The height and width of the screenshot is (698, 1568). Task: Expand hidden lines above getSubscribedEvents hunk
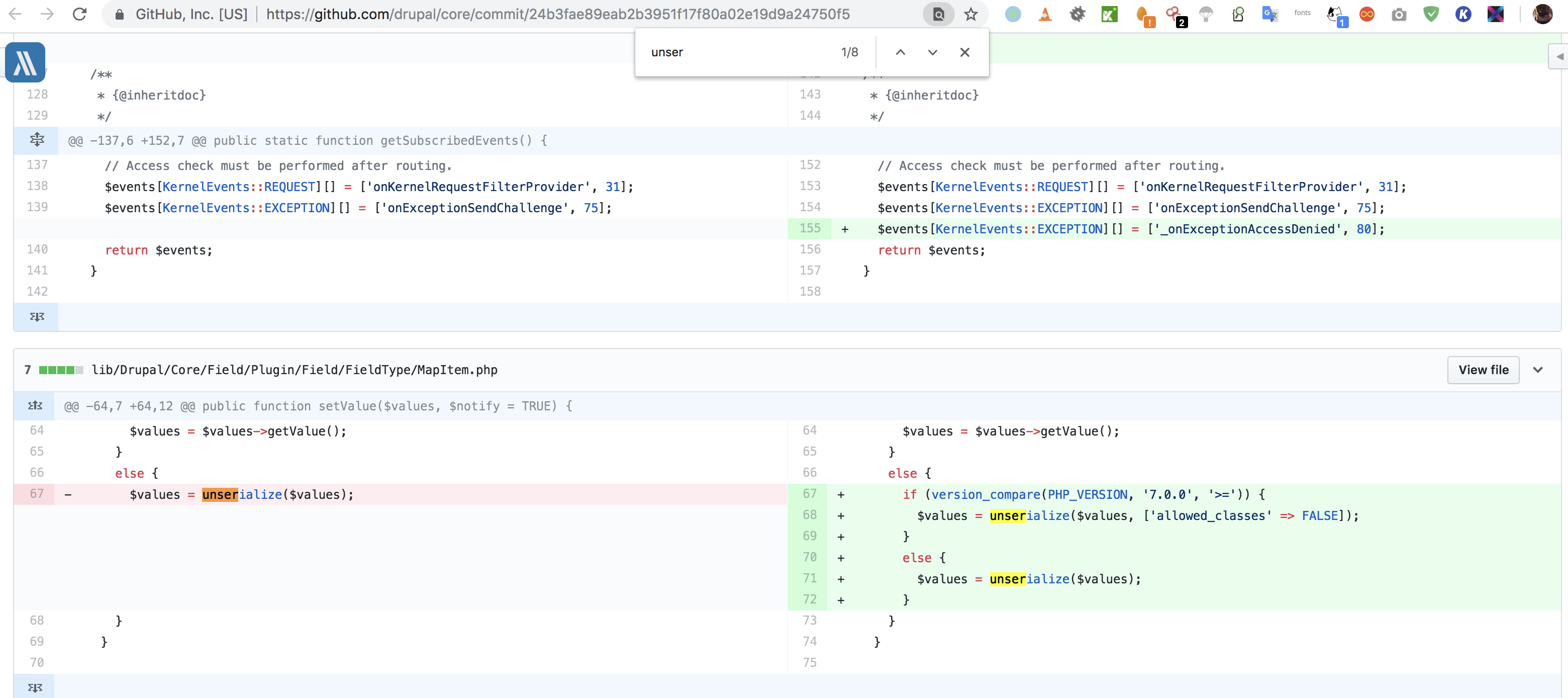pyautogui.click(x=37, y=140)
